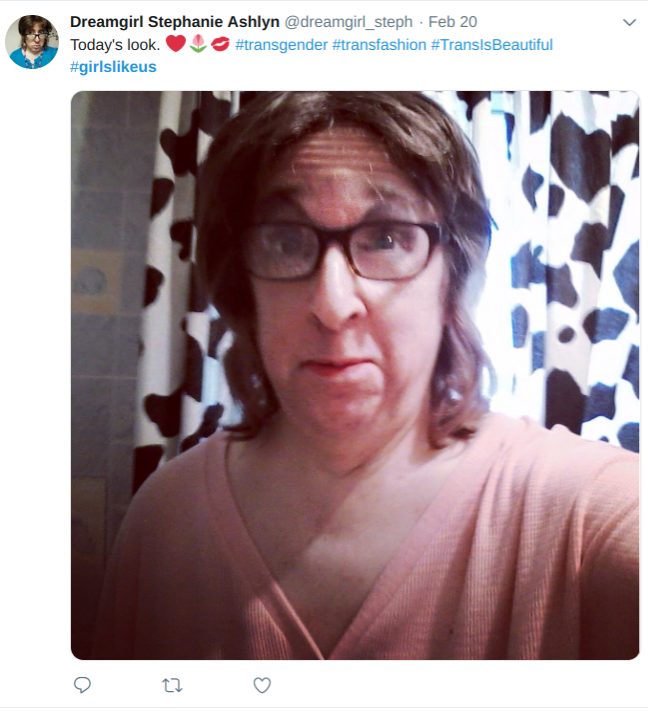The height and width of the screenshot is (712, 648).
Task: Open Dreamgirl Stephanie Ashlyn's profile name link
Action: [x=175, y=22]
